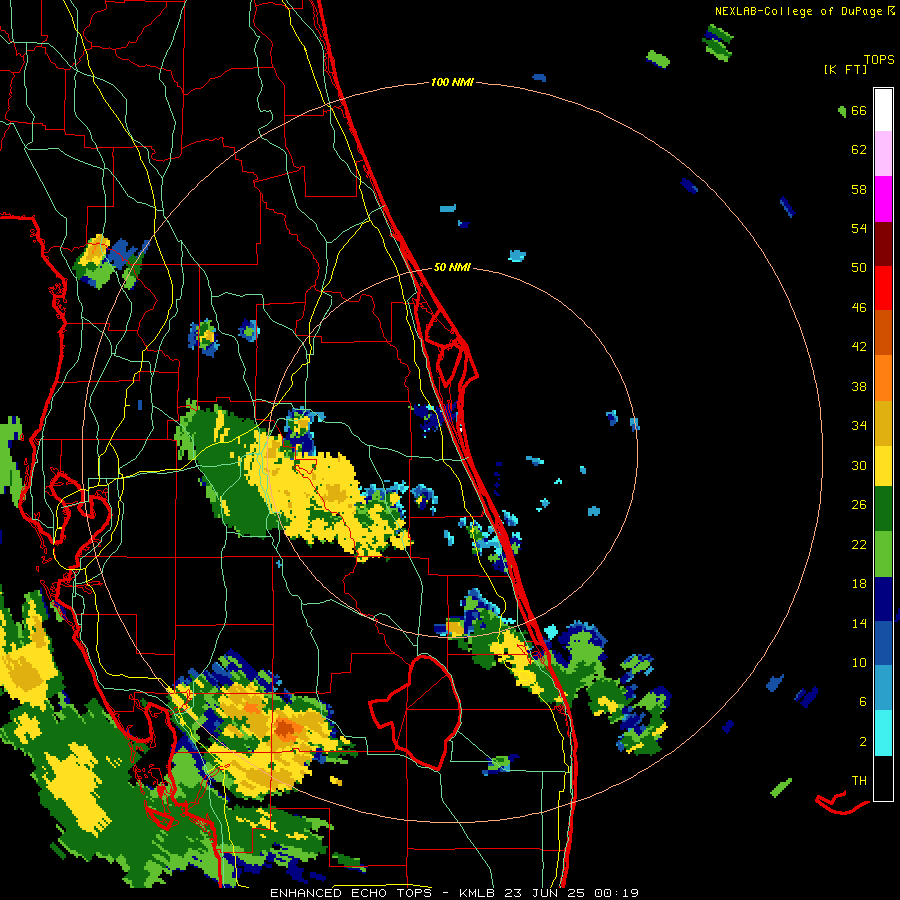Click the 50 scale label in the legend

[x=859, y=267]
